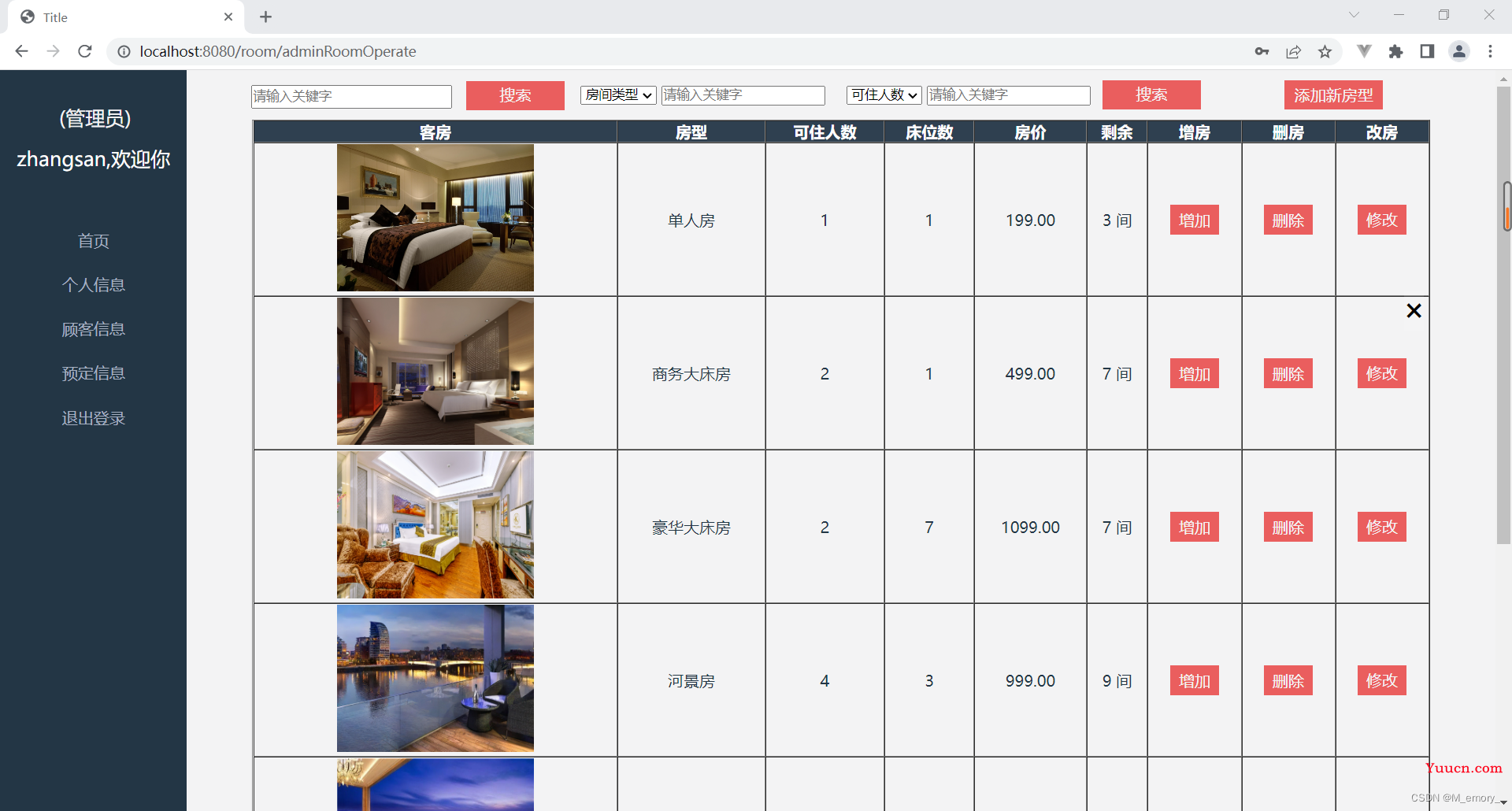Expand the 可住人数 dropdown

[x=884, y=94]
